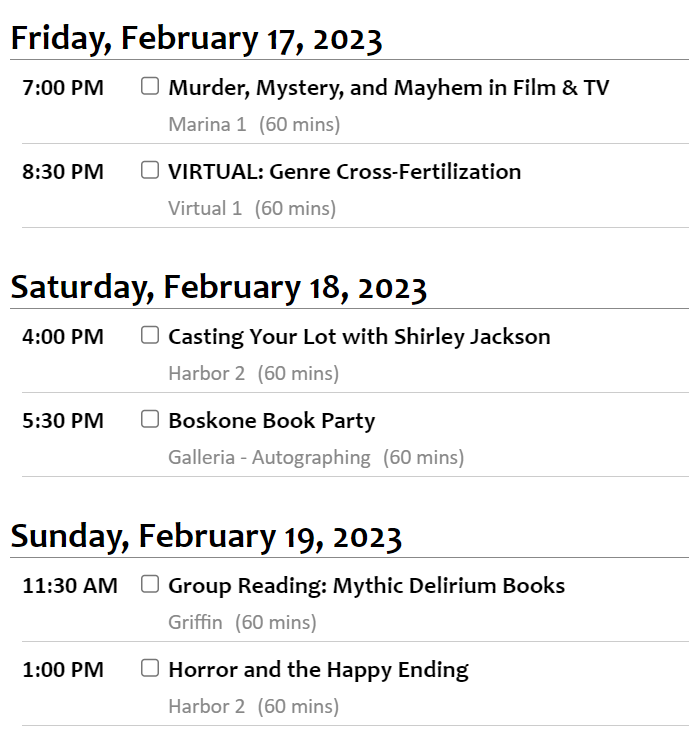689x749 pixels.
Task: Select checkbox for Casting Your Lot session
Action: pos(150,335)
